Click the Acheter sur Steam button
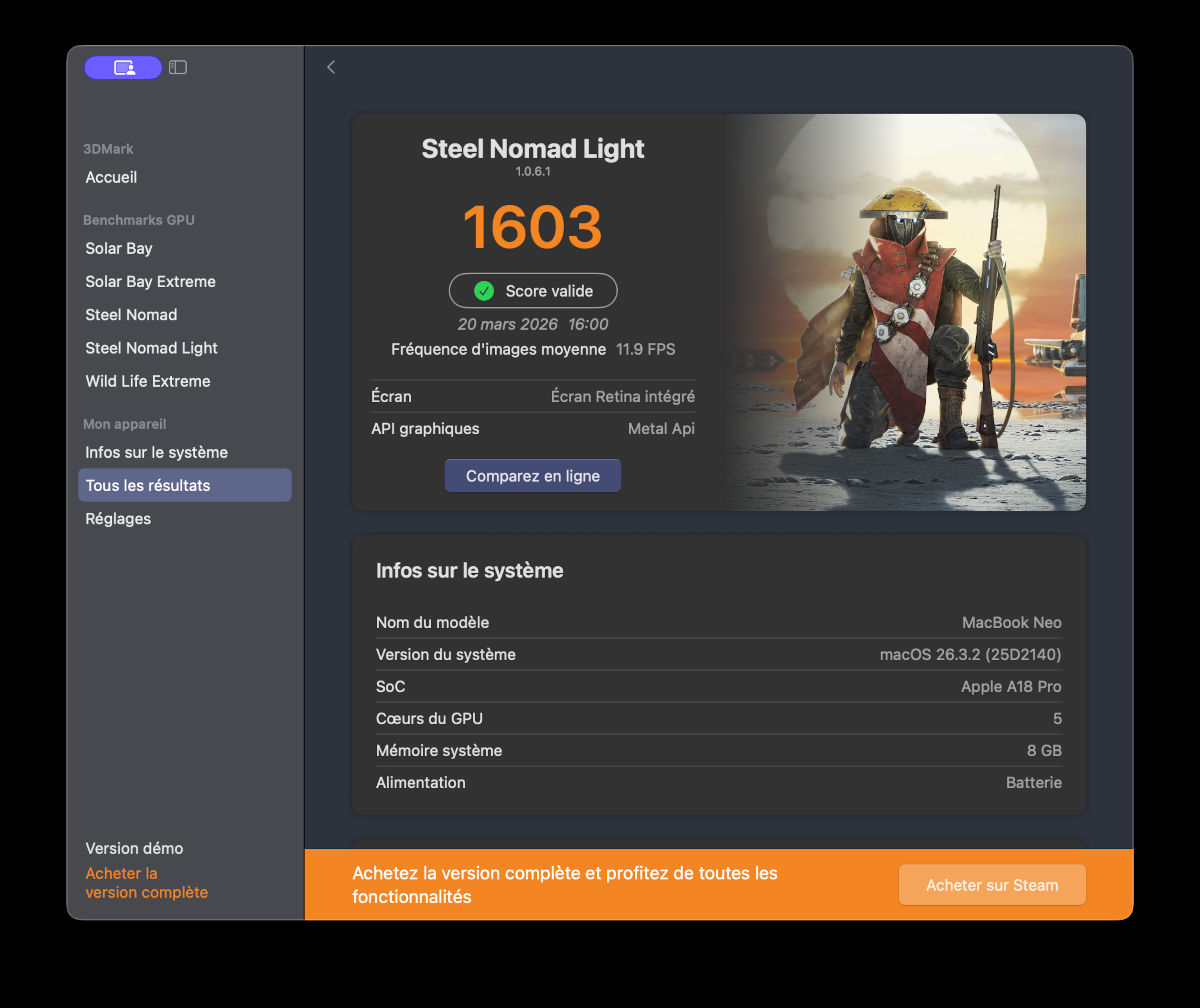1200x1008 pixels. [991, 885]
